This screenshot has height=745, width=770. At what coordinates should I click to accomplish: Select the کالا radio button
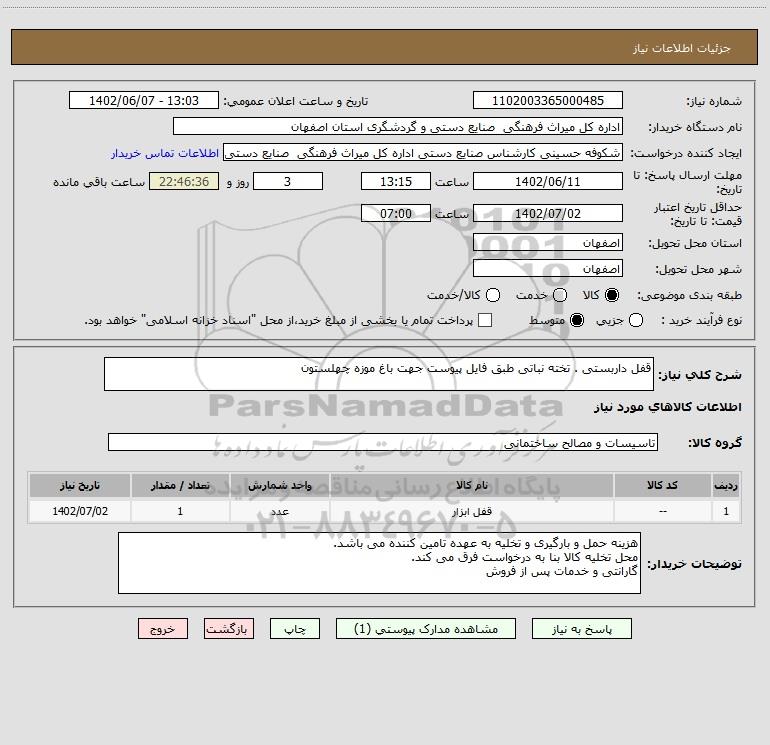612,295
